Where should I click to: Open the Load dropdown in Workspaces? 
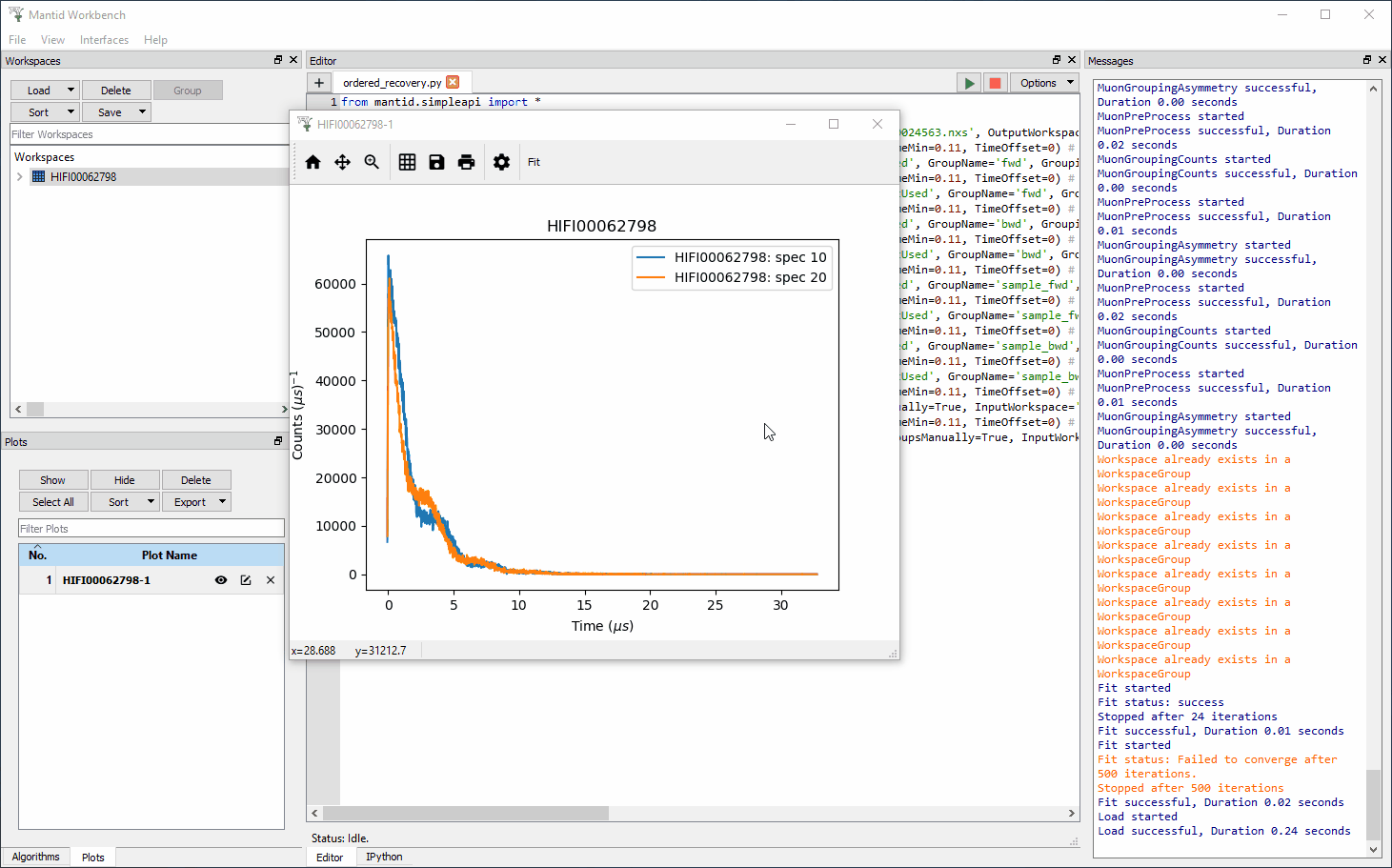[x=45, y=91]
